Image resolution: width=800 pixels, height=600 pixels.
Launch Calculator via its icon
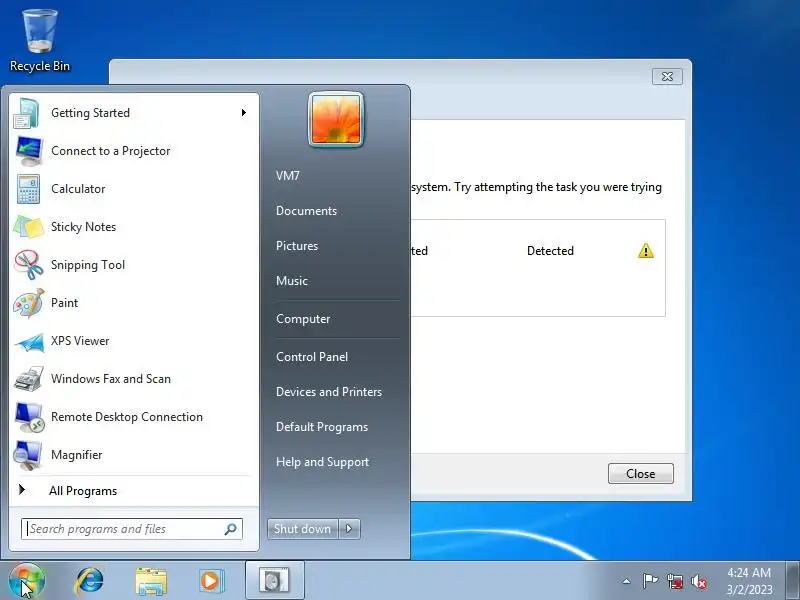coord(28,189)
